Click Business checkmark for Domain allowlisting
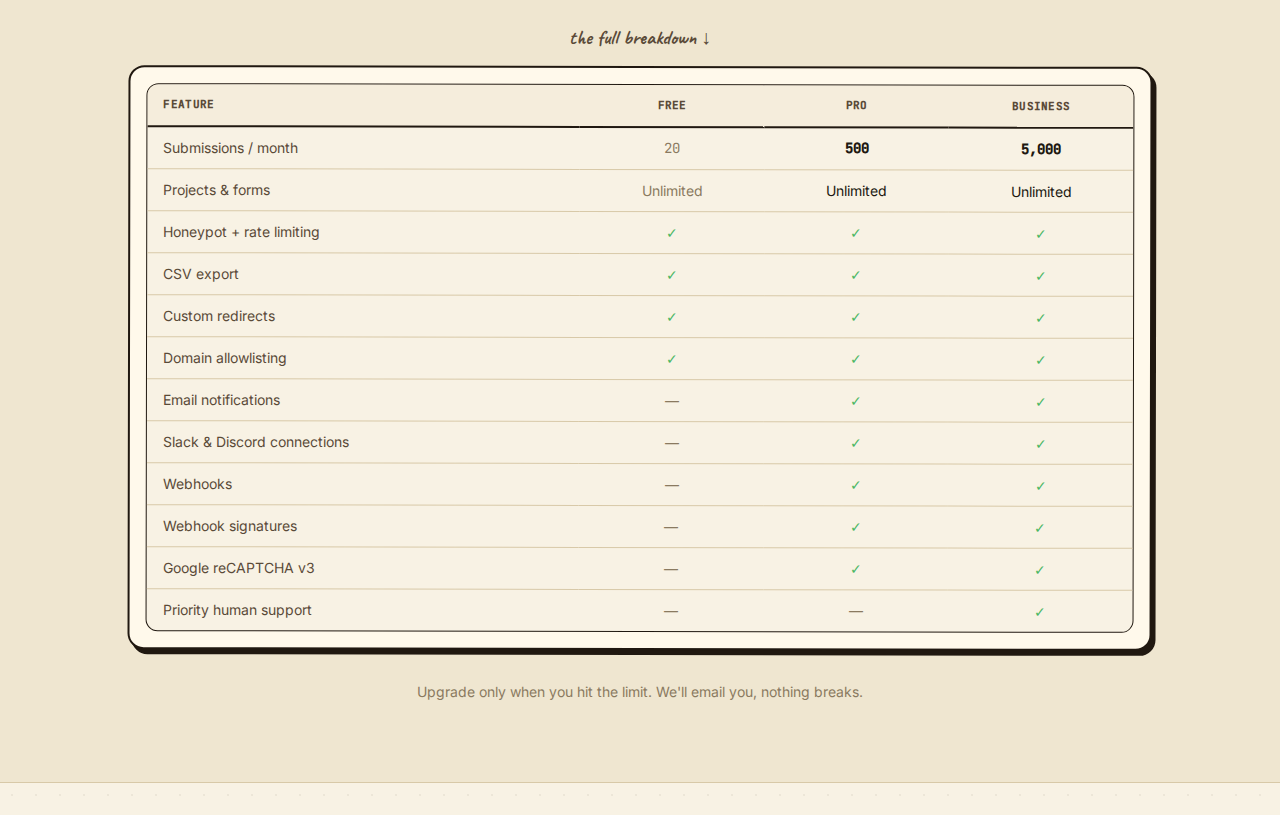Image resolution: width=1280 pixels, height=815 pixels. tap(1041, 360)
